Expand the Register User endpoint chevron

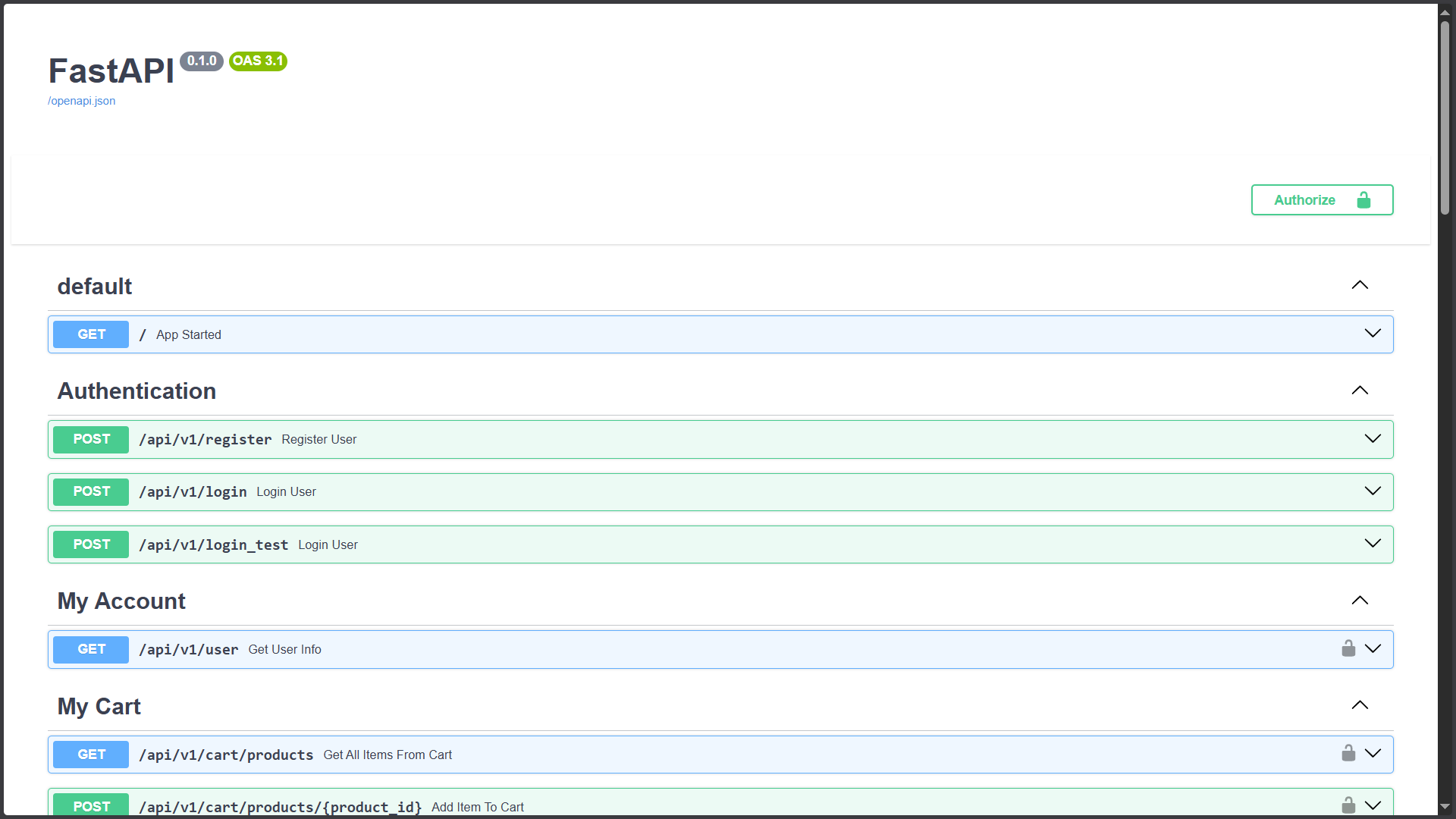pos(1373,439)
